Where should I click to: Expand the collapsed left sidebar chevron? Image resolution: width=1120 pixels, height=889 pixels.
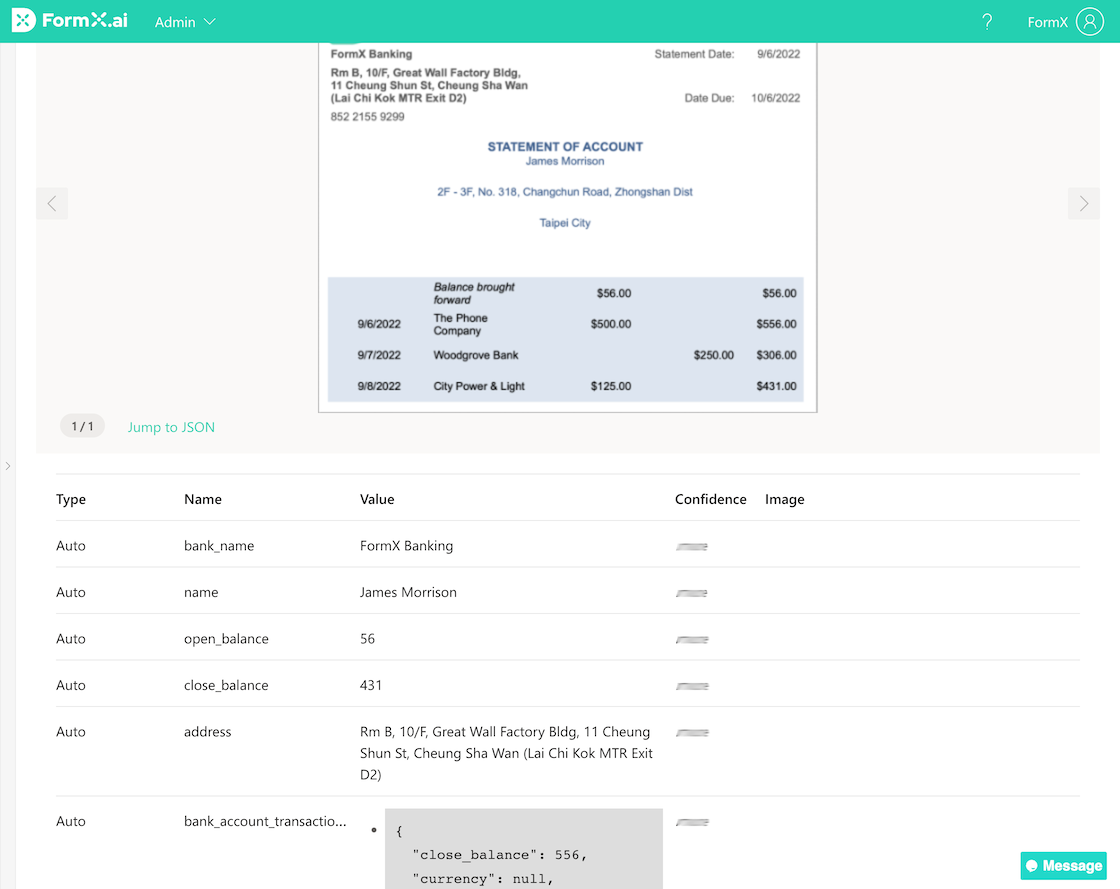8,466
